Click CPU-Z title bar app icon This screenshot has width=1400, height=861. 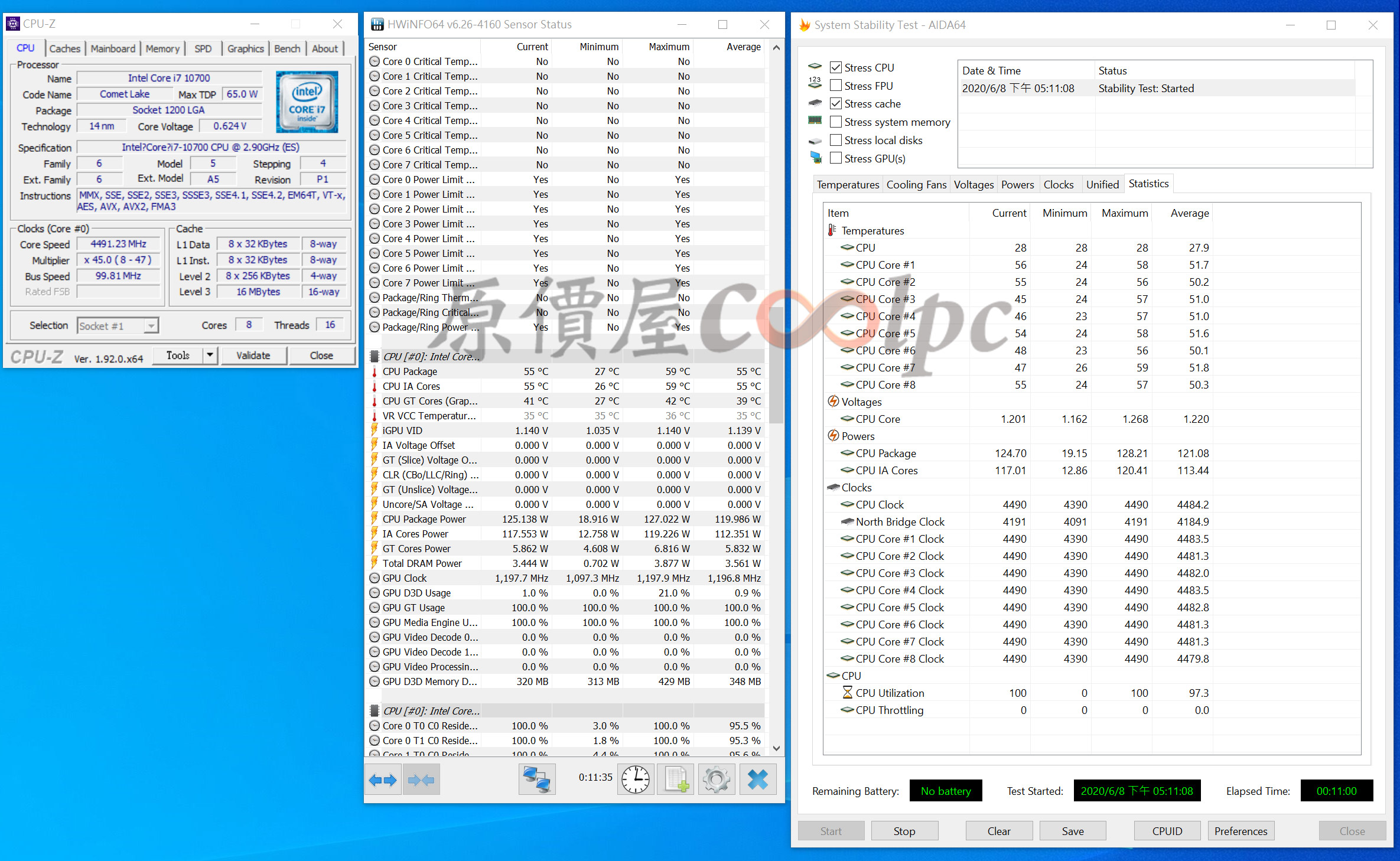[12, 24]
